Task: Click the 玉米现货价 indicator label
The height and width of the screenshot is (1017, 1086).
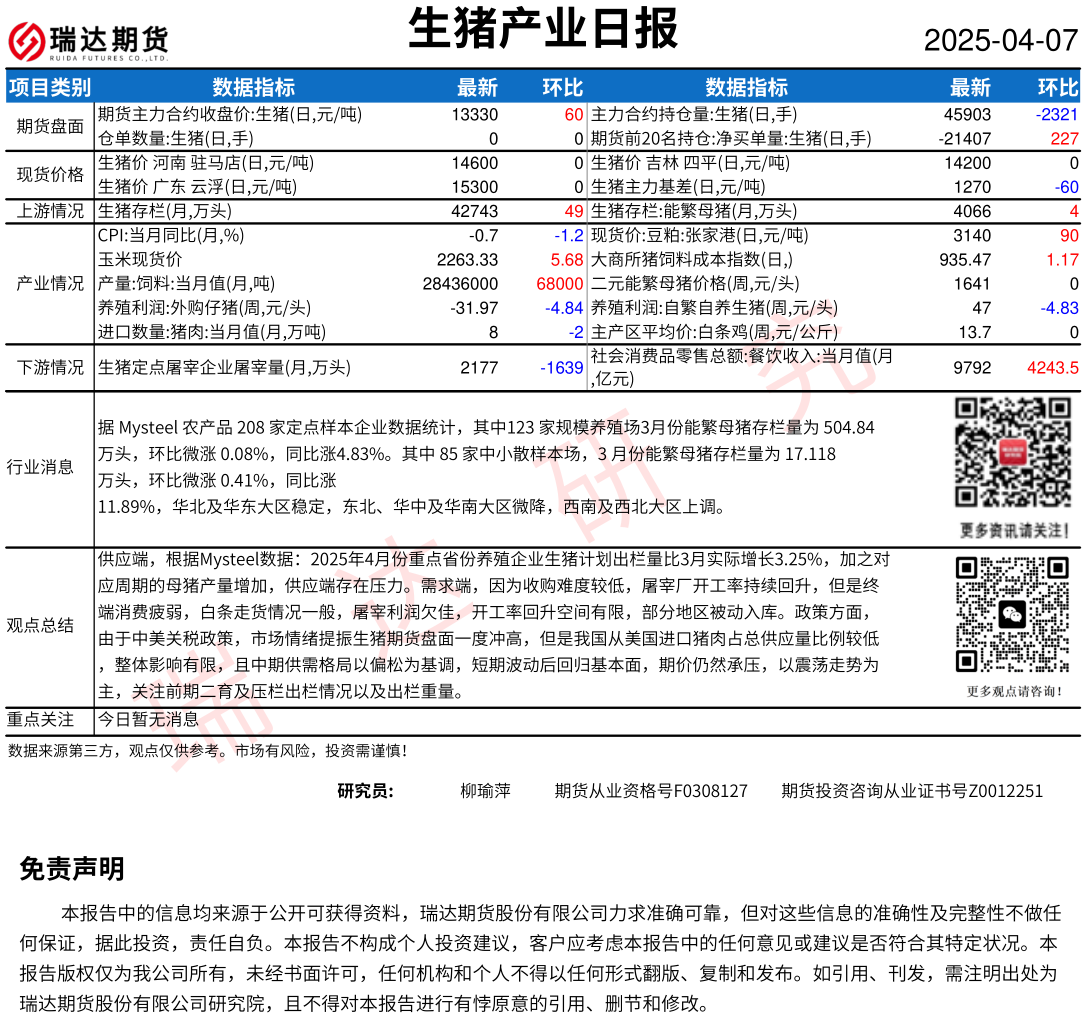Action: [140, 260]
